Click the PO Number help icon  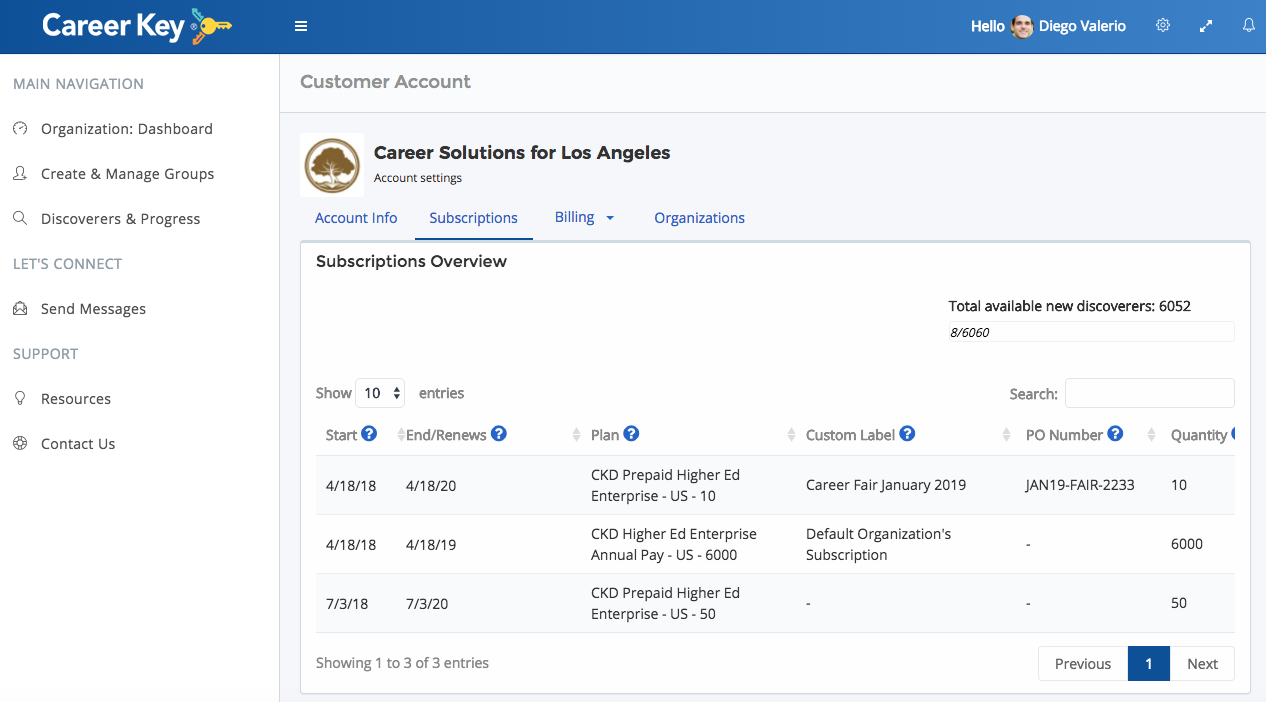click(x=1115, y=434)
